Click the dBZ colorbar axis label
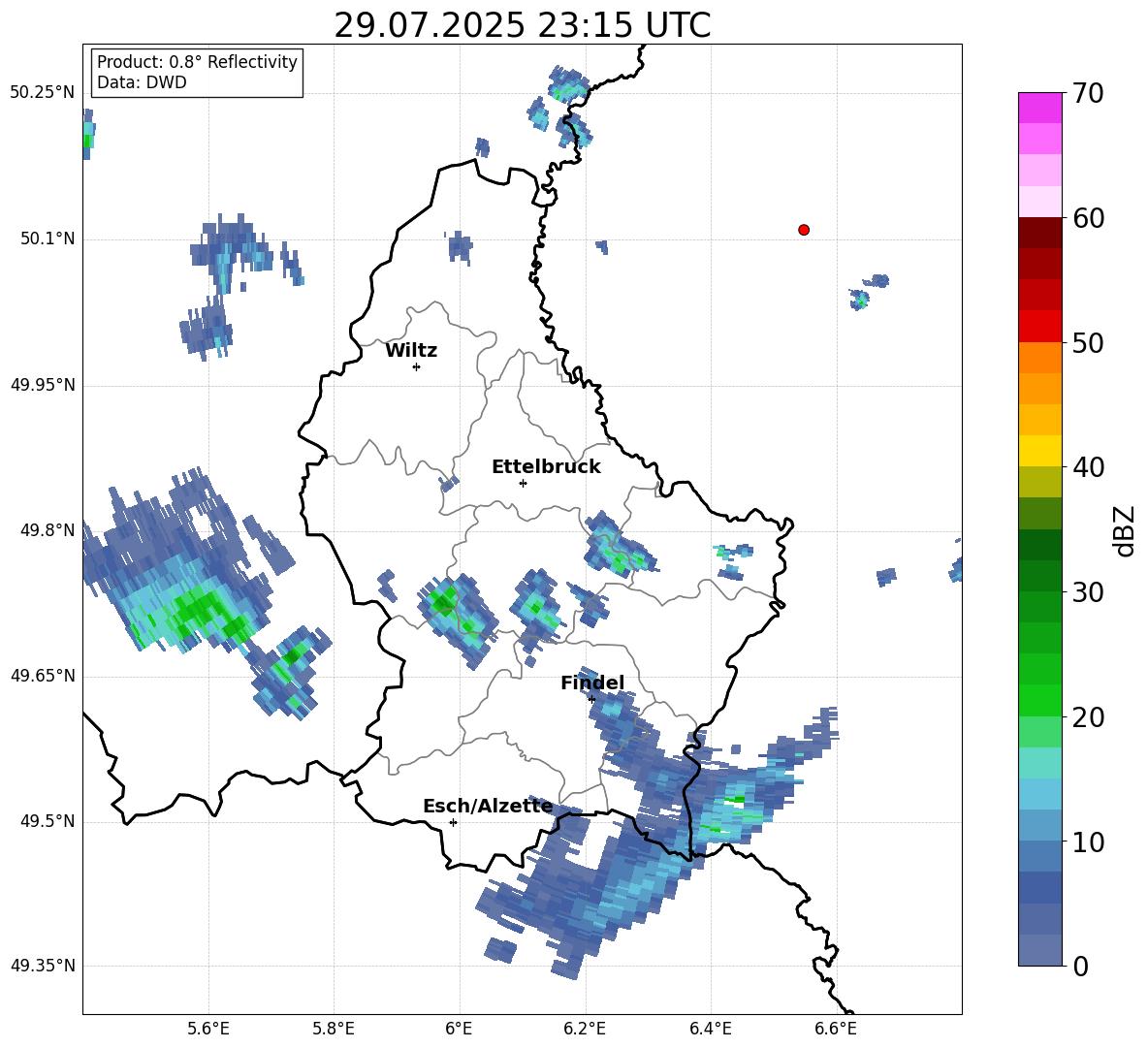The height and width of the screenshot is (1048, 1148). [x=1125, y=530]
